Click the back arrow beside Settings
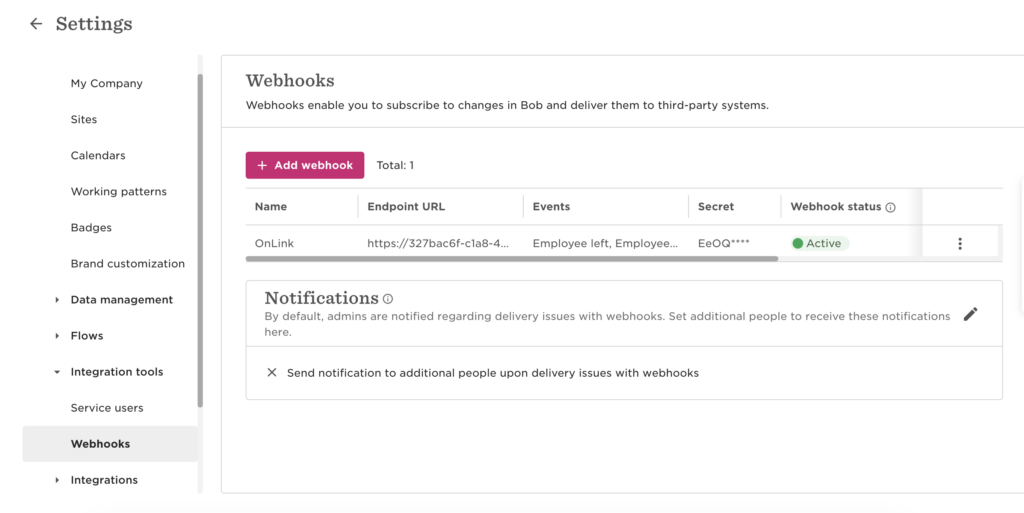This screenshot has height=513, width=1024. [36, 24]
